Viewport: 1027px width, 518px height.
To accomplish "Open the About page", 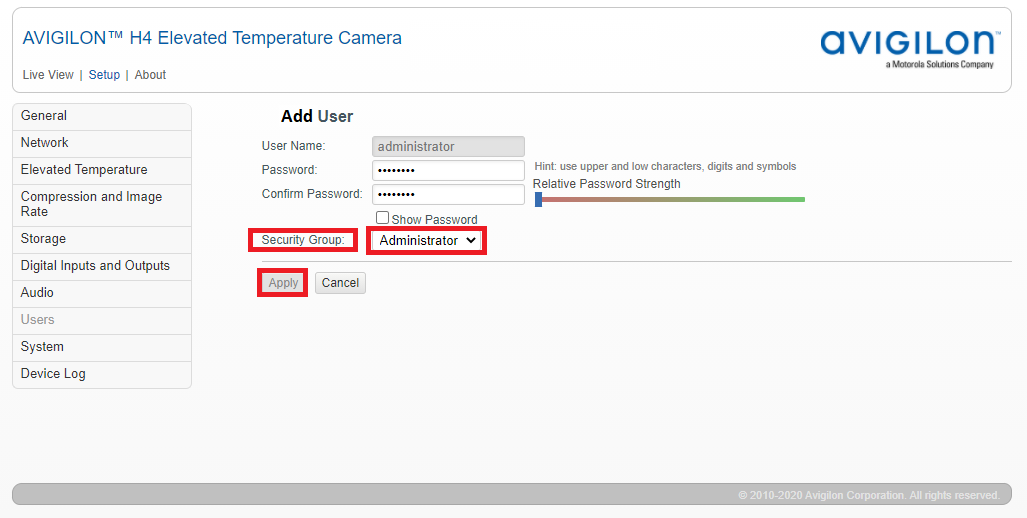I will click(x=150, y=75).
